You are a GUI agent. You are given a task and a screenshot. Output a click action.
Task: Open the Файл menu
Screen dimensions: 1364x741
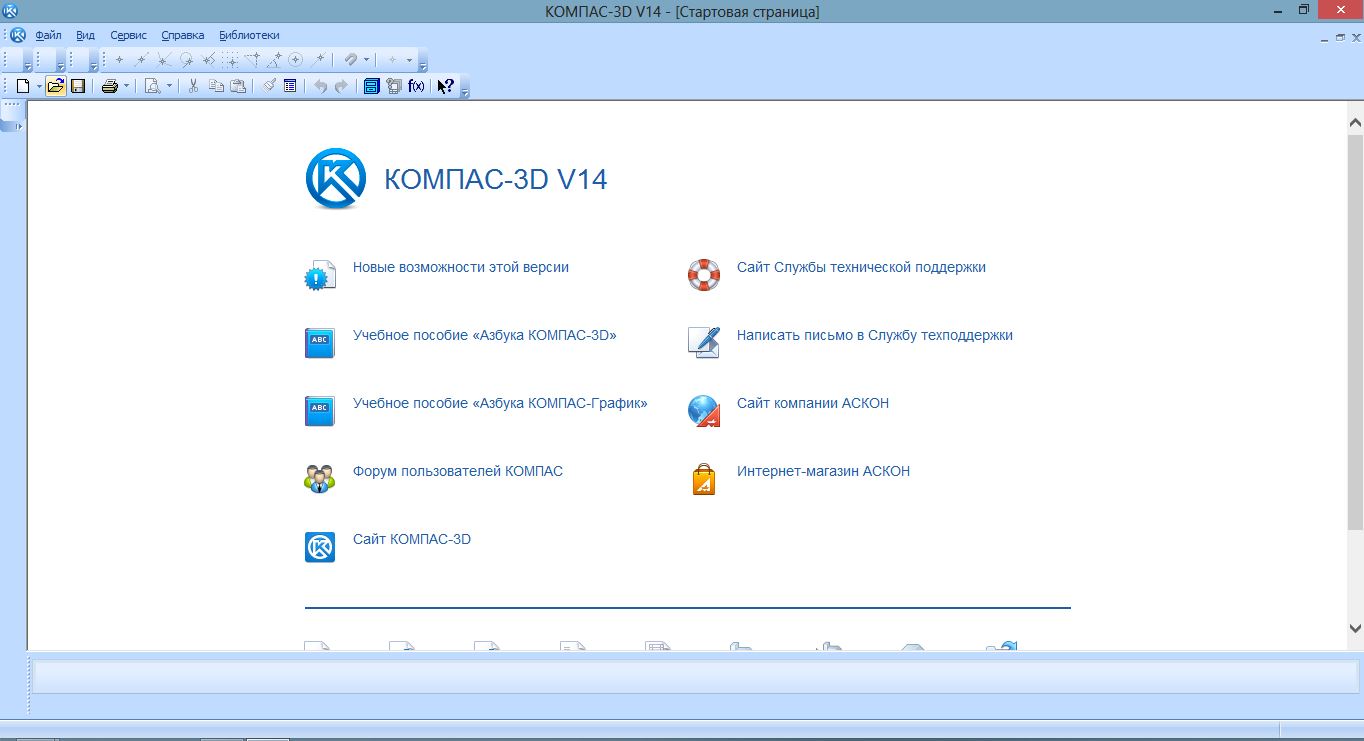48,35
